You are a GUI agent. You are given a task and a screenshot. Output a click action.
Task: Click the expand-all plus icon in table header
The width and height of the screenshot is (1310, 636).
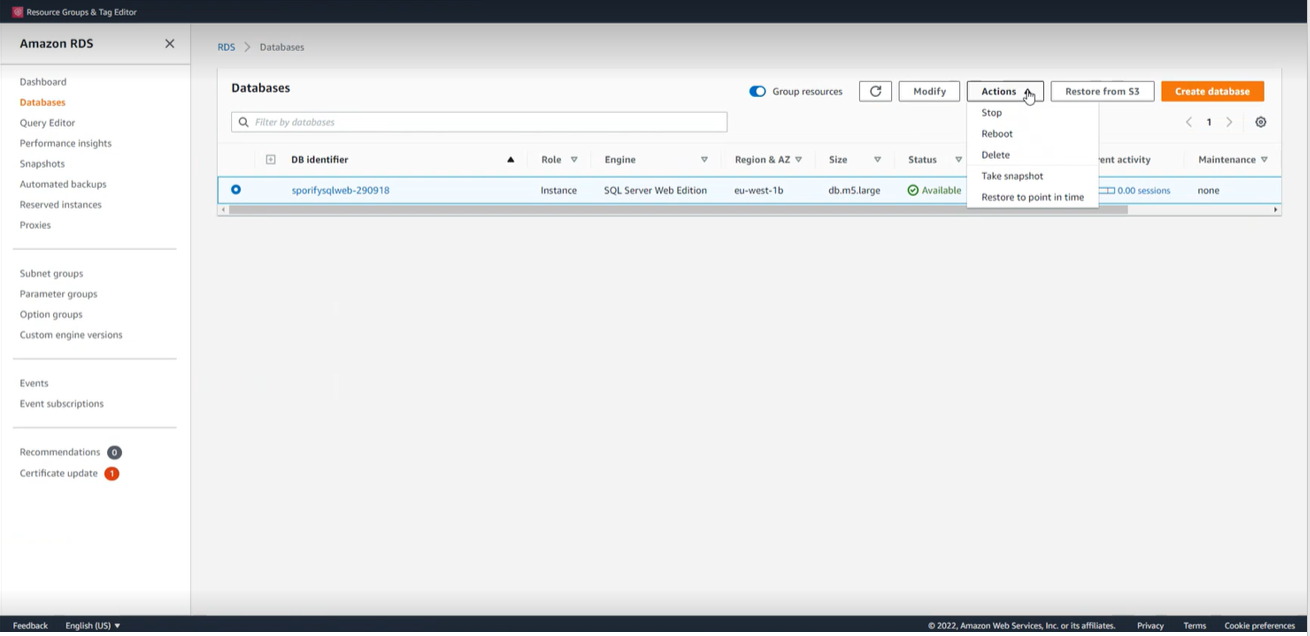[270, 160]
